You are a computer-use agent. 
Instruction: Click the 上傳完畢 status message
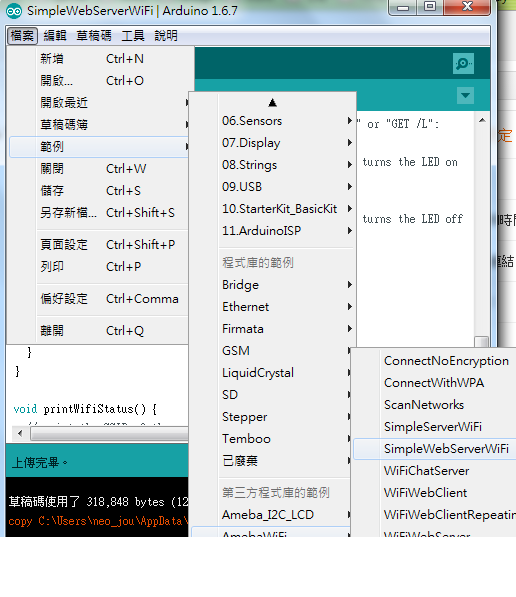click(x=40, y=463)
